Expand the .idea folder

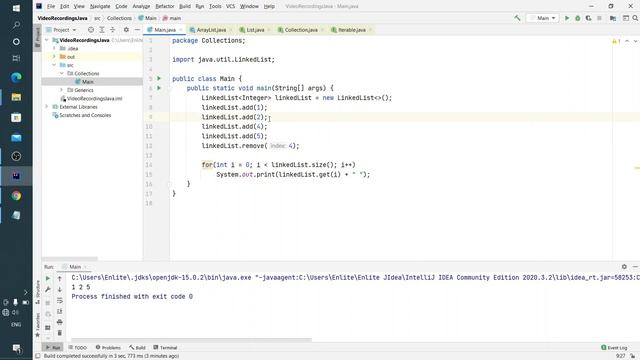(54, 48)
